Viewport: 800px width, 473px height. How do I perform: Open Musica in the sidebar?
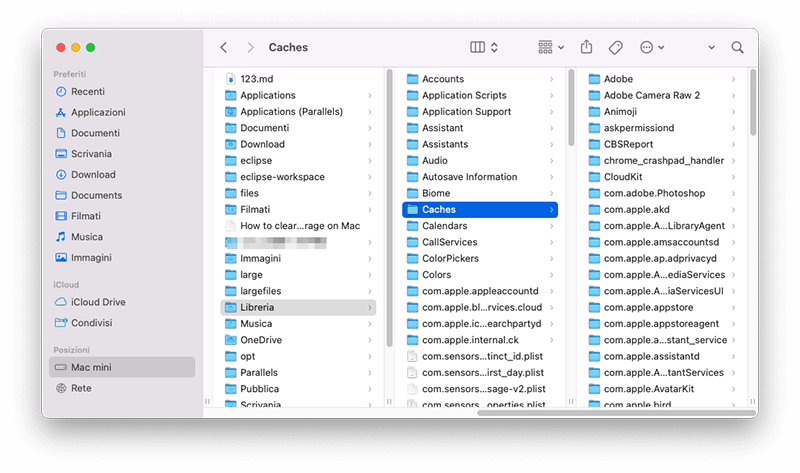(x=122, y=237)
